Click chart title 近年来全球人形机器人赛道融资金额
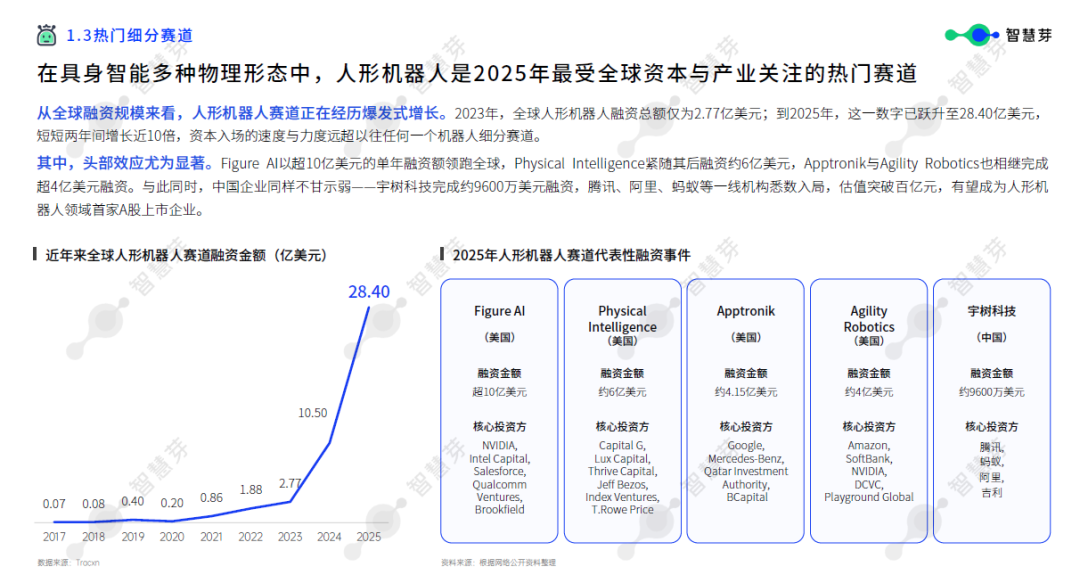 click(x=186, y=255)
